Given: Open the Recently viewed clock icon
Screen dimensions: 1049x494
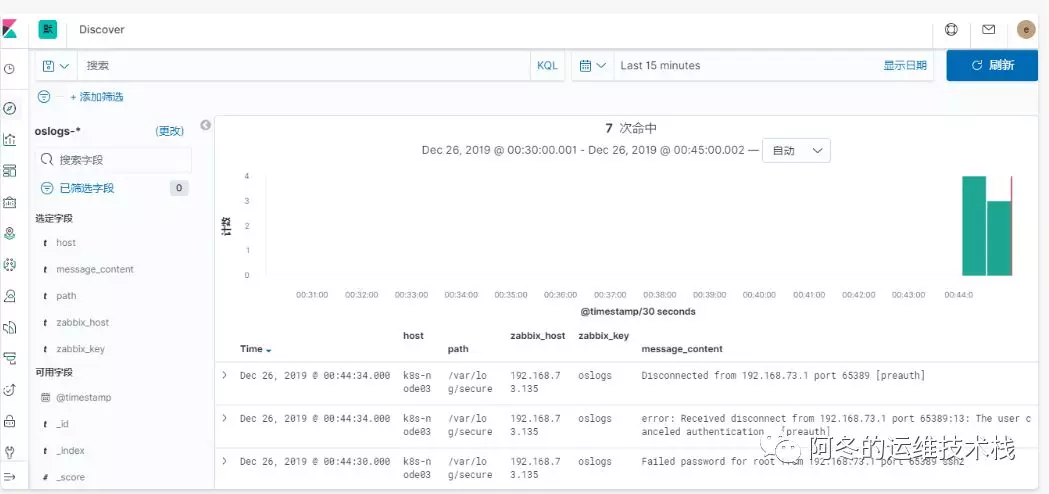Looking at the screenshot, I should 9,68.
